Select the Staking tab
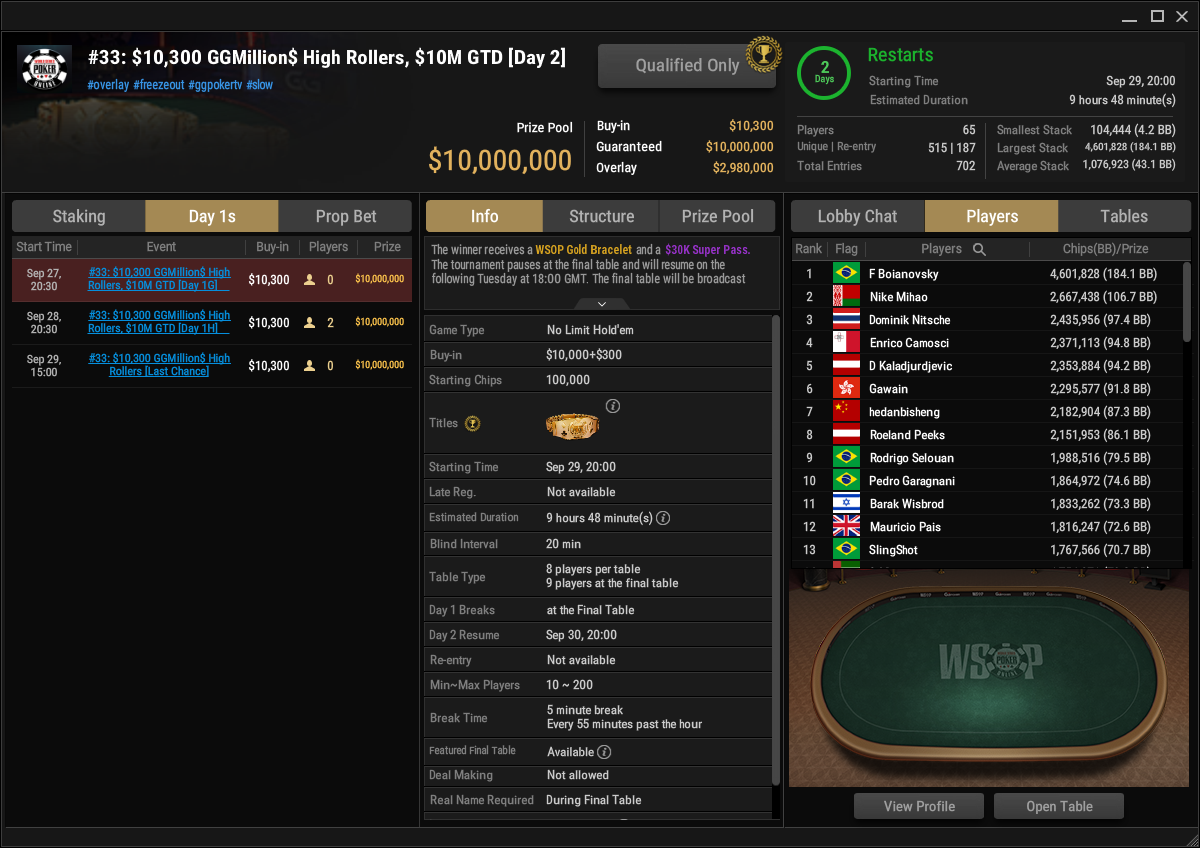1200x848 pixels. [x=79, y=216]
